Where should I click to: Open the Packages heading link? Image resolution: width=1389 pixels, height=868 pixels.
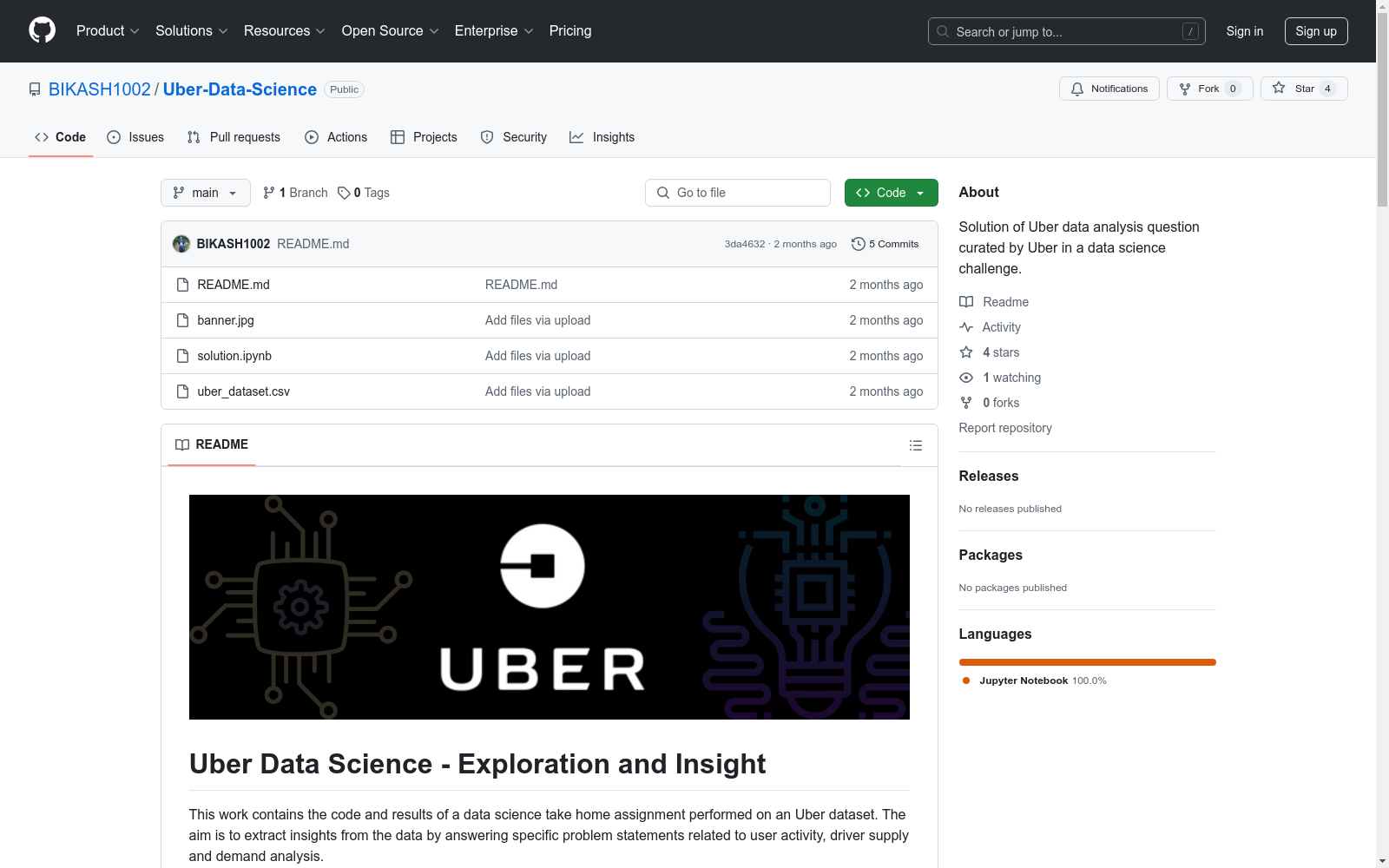click(x=991, y=555)
